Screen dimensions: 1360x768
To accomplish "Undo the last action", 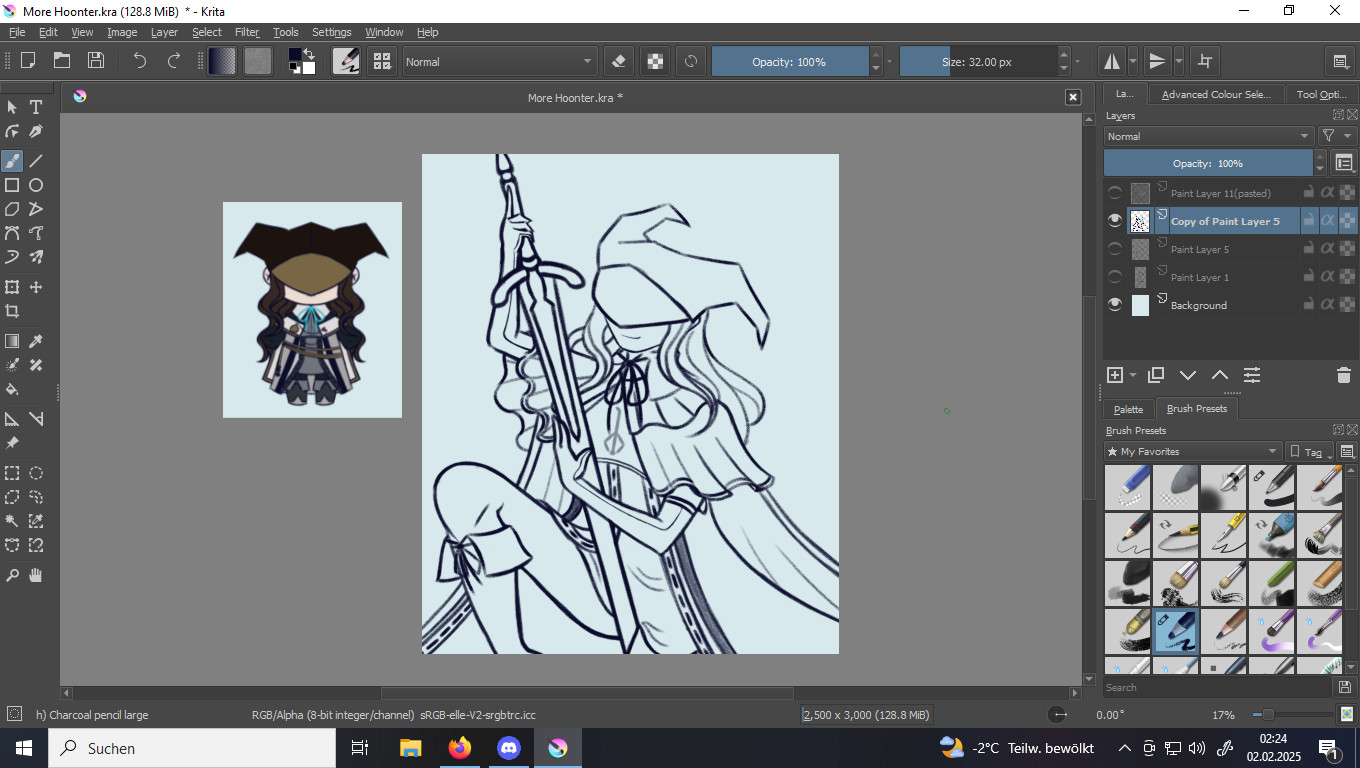I will 140,61.
